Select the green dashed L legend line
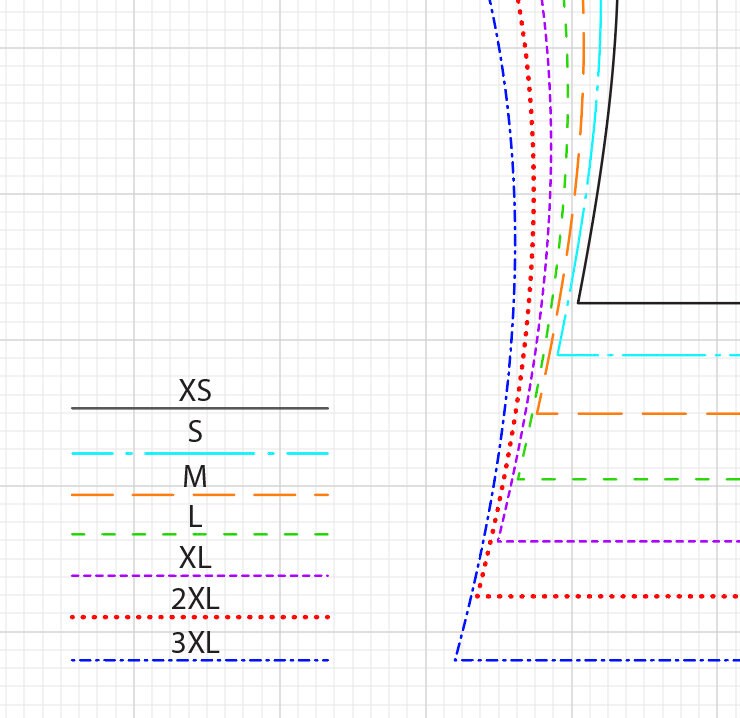740x718 pixels. [200, 534]
